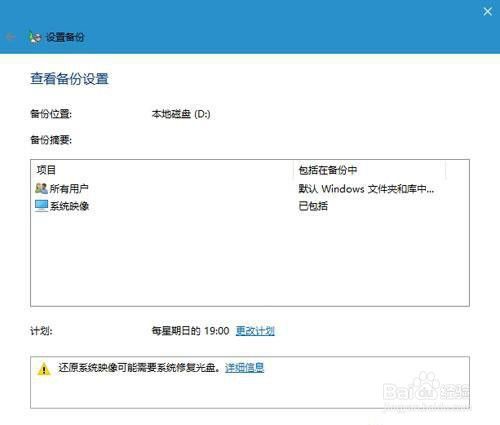Open the 详细信息 link
Image resolution: width=500 pixels, height=425 pixels.
pyautogui.click(x=245, y=368)
